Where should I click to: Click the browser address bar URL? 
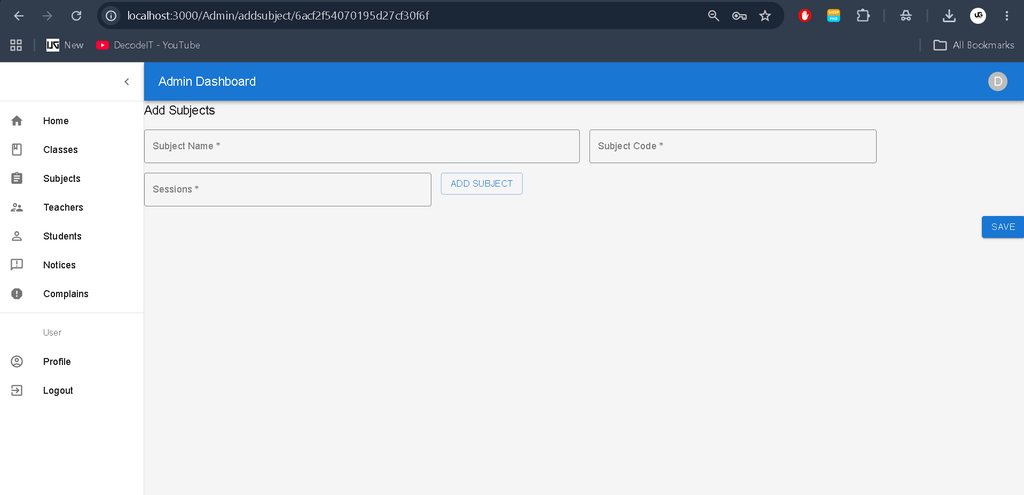point(278,16)
